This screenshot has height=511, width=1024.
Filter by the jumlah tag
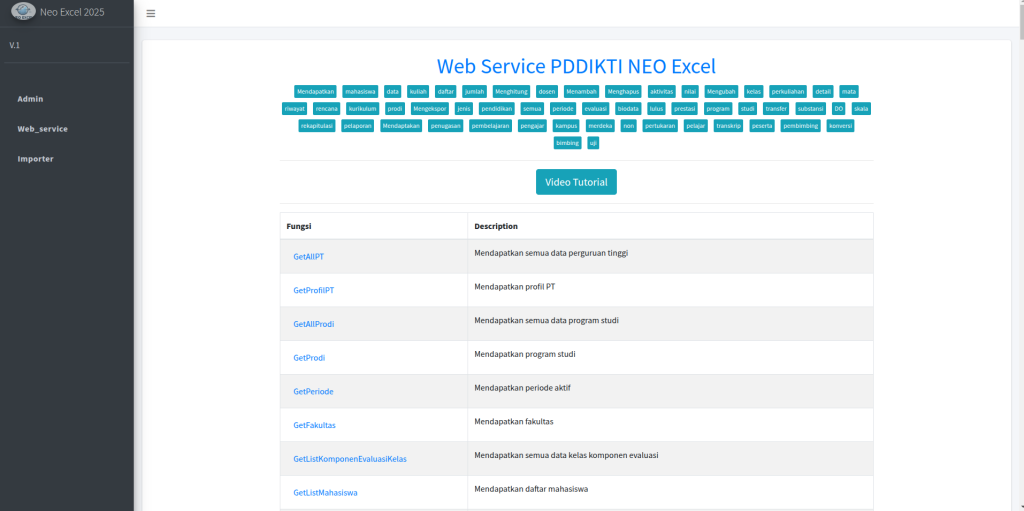474,91
